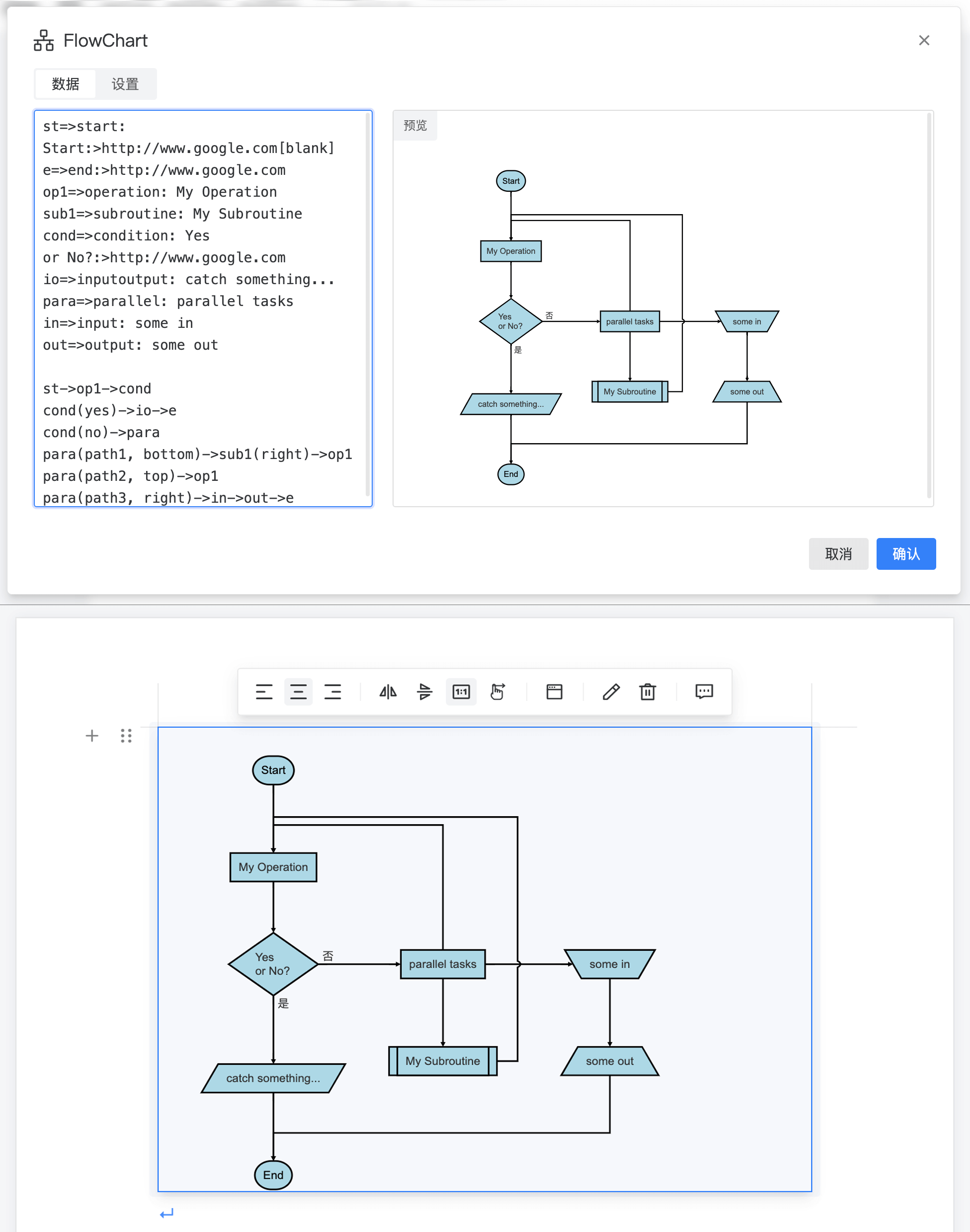
Task: Click the code line 'op1=>operation: My Operation'
Action: pyautogui.click(x=160, y=192)
